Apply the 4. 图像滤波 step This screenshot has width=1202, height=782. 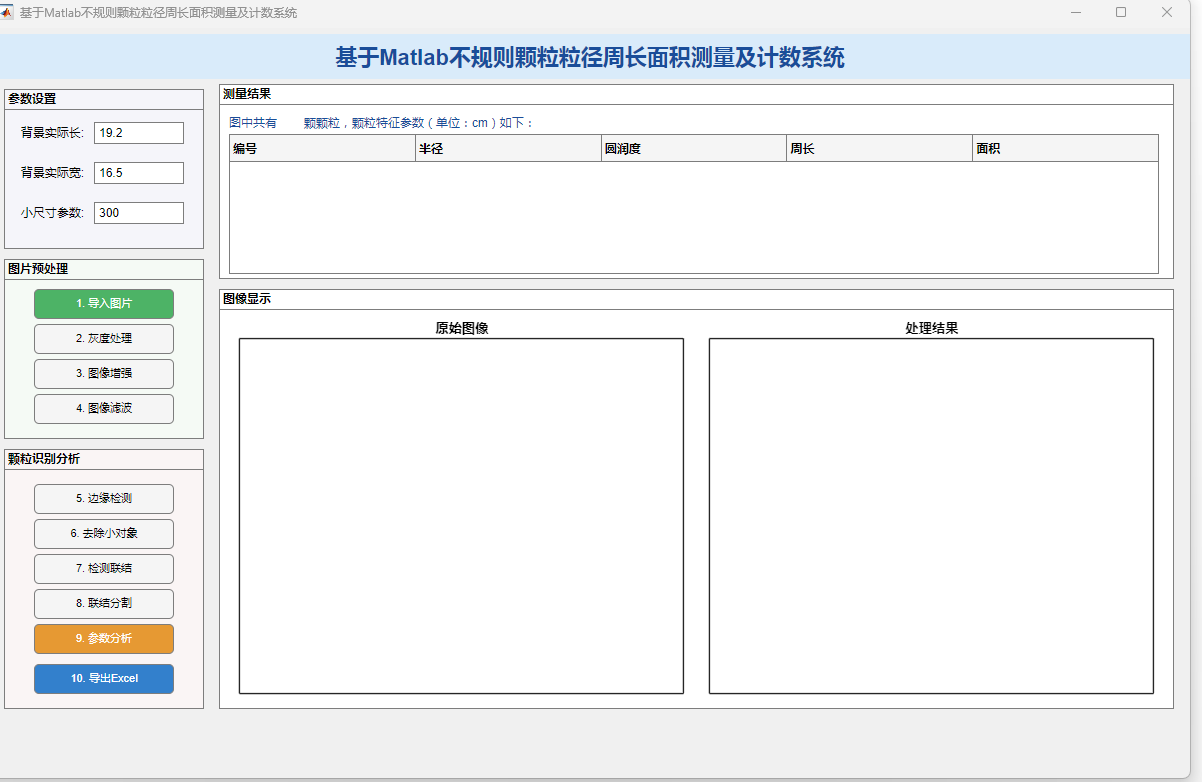(x=104, y=409)
